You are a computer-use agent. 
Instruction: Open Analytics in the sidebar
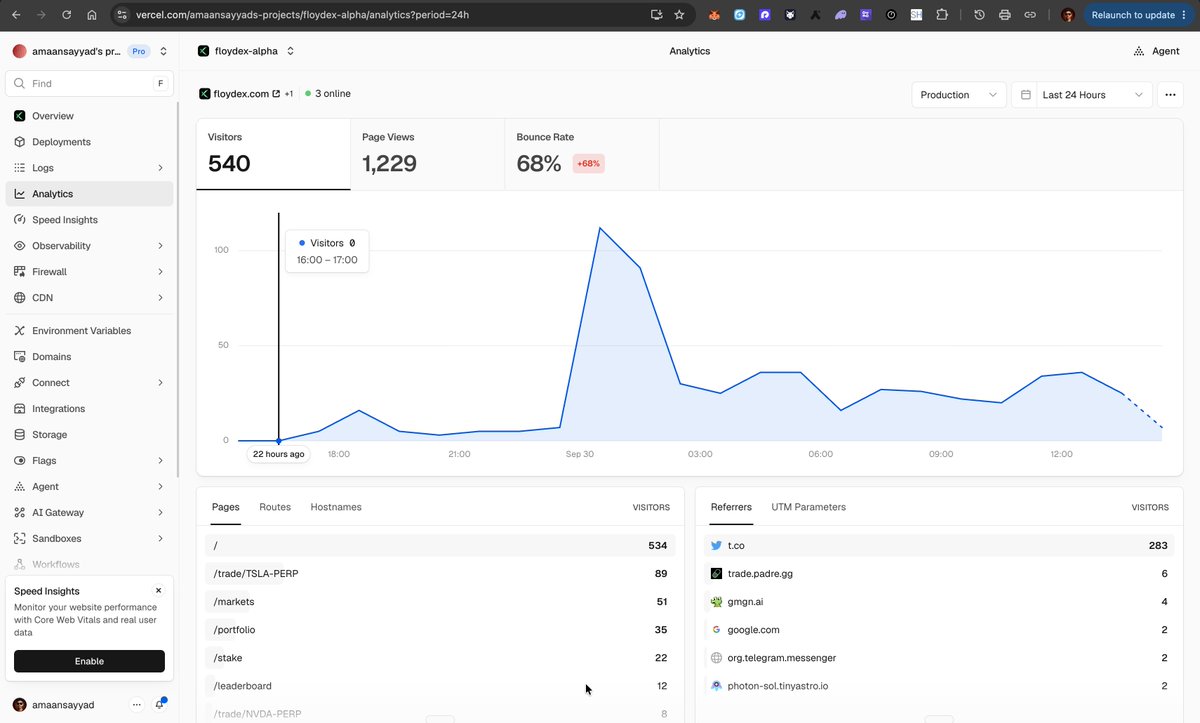click(89, 194)
